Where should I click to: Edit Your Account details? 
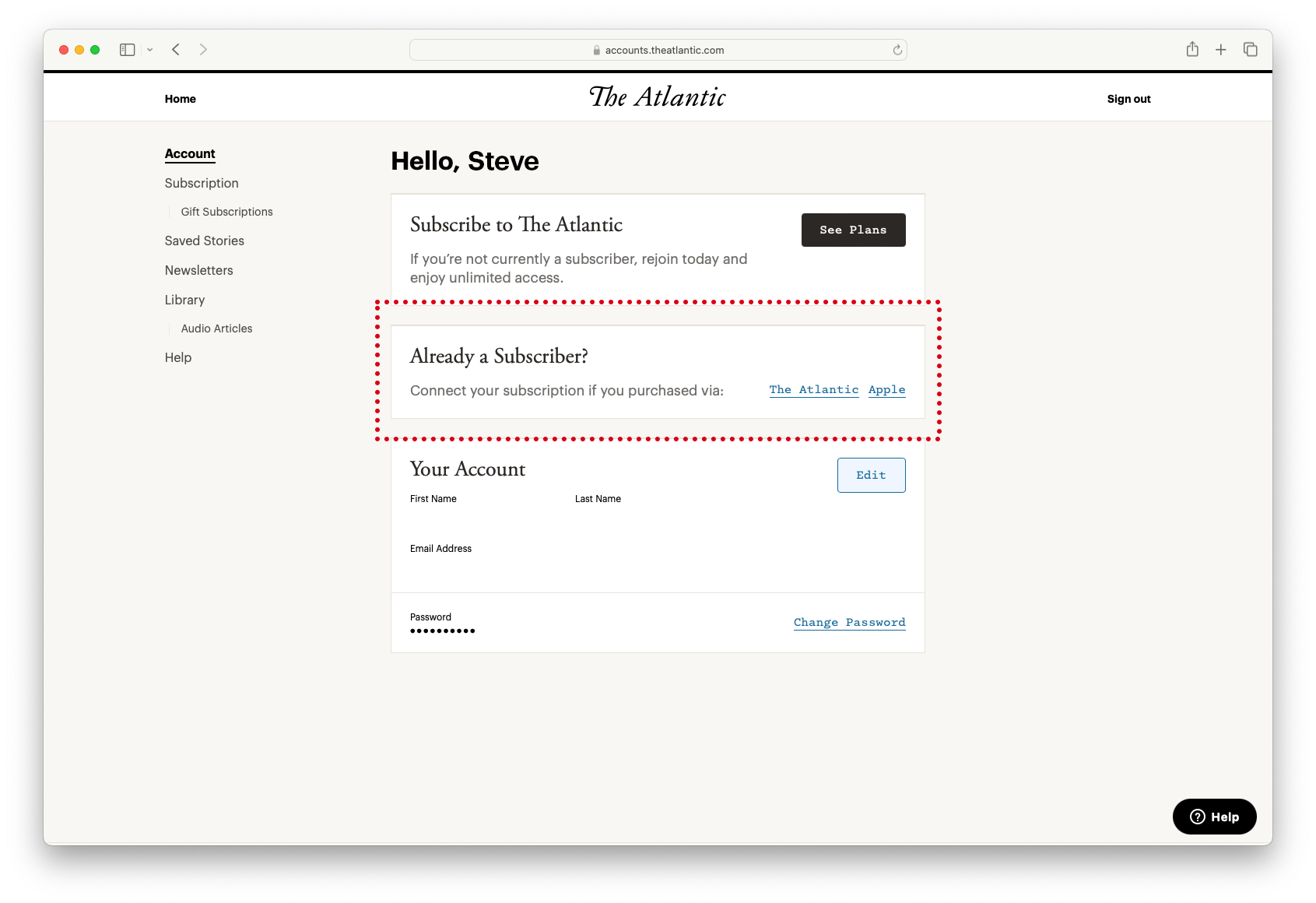click(871, 475)
